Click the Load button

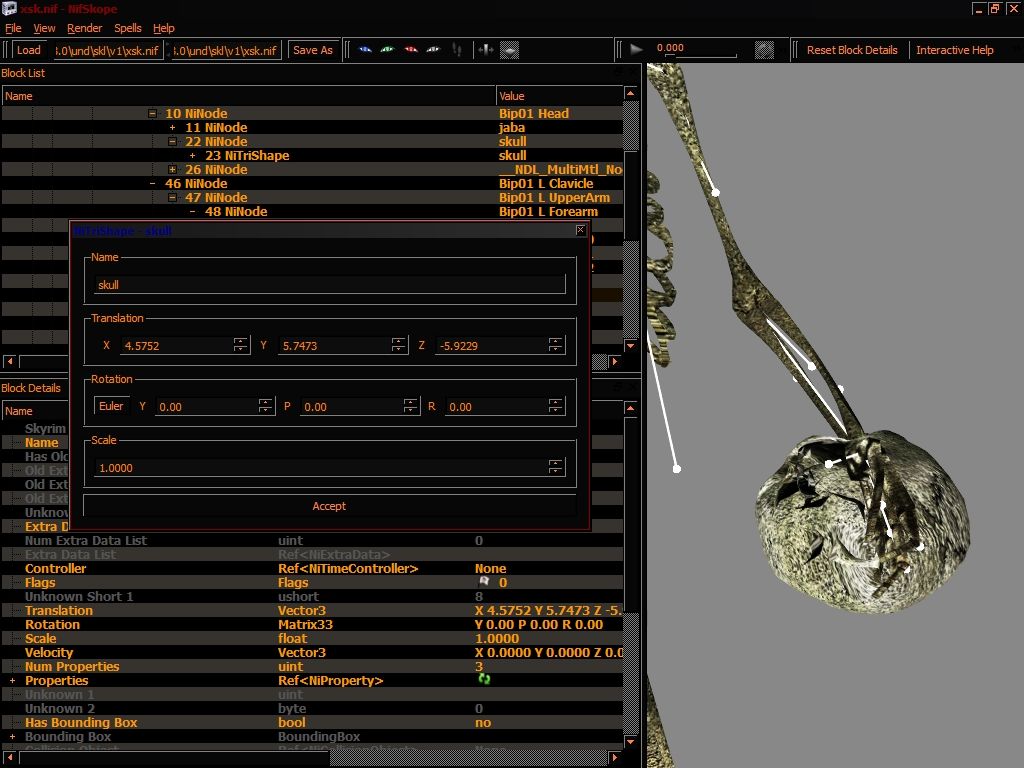[x=29, y=50]
